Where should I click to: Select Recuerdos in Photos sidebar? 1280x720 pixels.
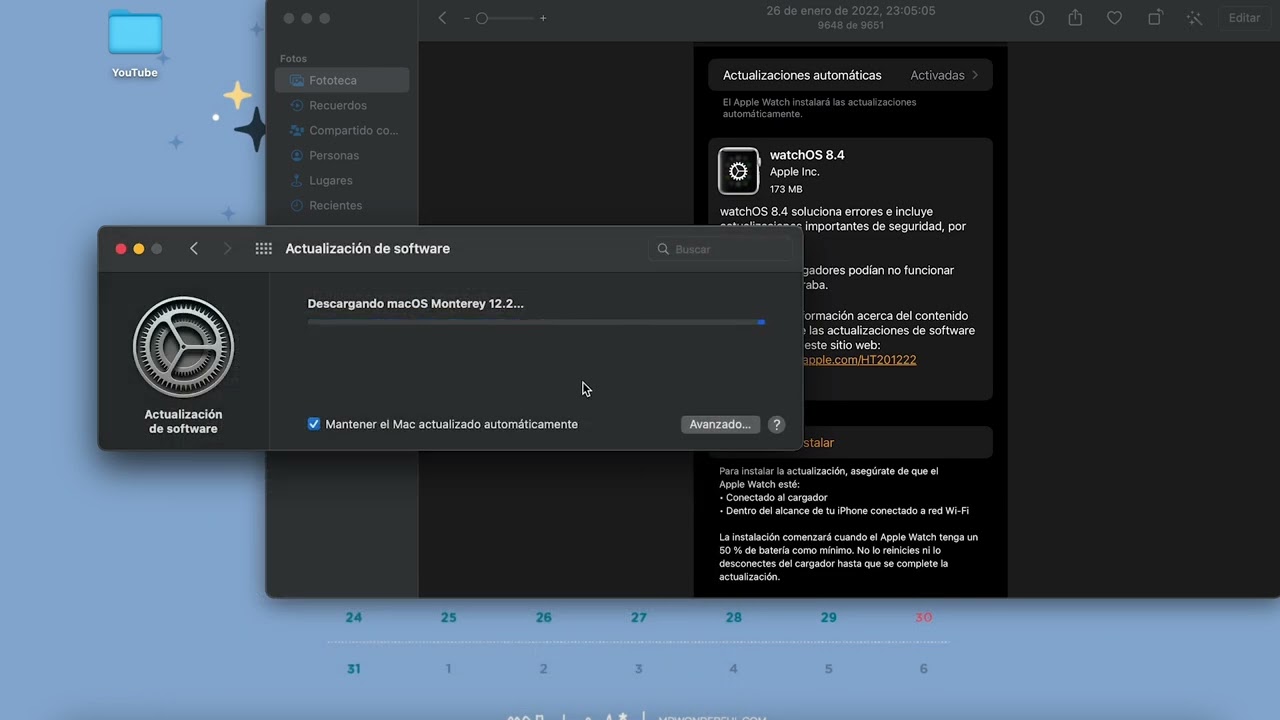pos(342,105)
